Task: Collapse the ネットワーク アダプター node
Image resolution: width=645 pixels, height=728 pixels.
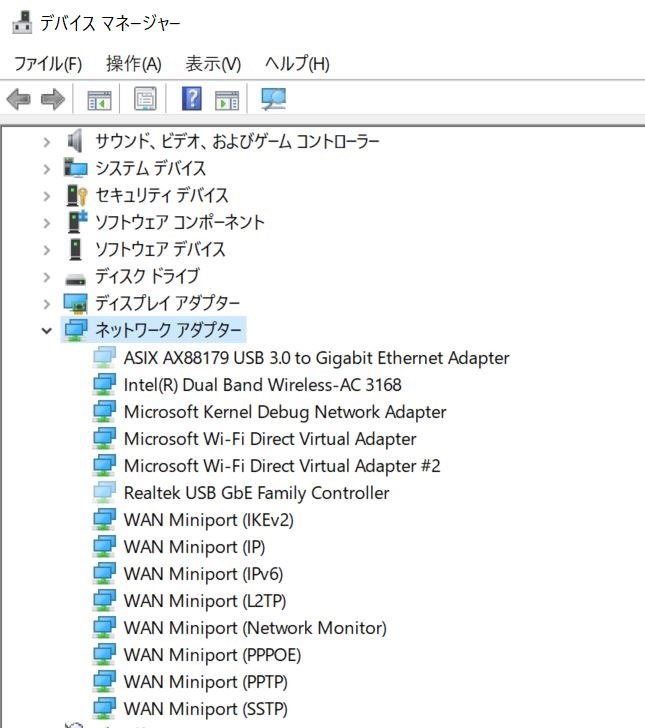Action: pyautogui.click(x=46, y=331)
